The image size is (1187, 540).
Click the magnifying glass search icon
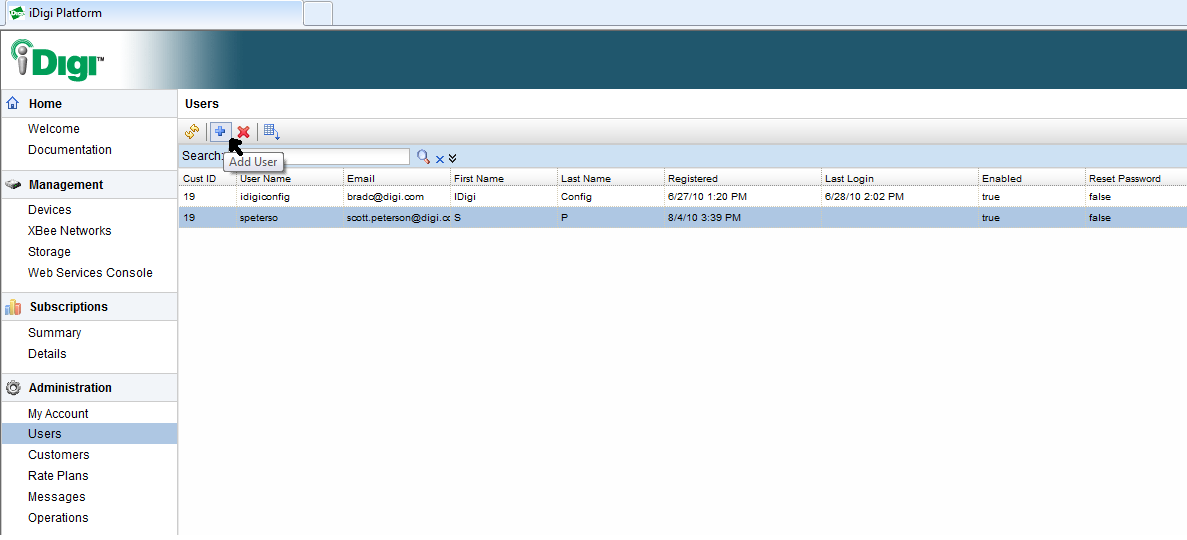(423, 157)
